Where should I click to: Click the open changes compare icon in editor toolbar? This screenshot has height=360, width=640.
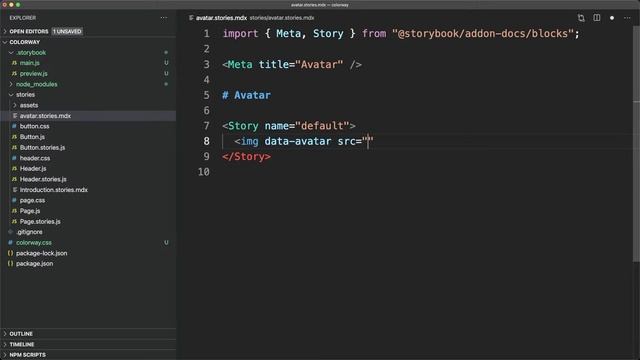(581, 18)
